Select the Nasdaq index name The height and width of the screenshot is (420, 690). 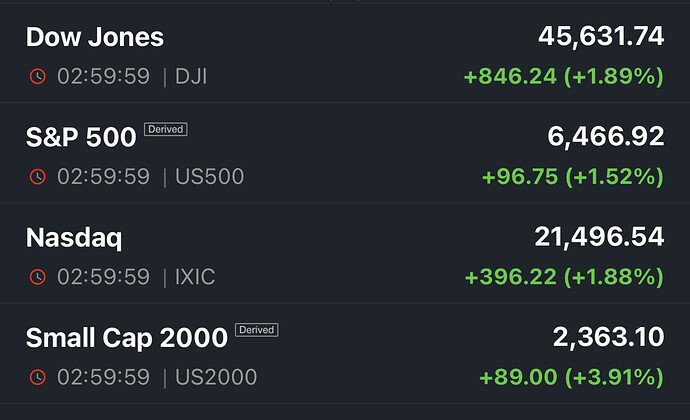pos(74,238)
